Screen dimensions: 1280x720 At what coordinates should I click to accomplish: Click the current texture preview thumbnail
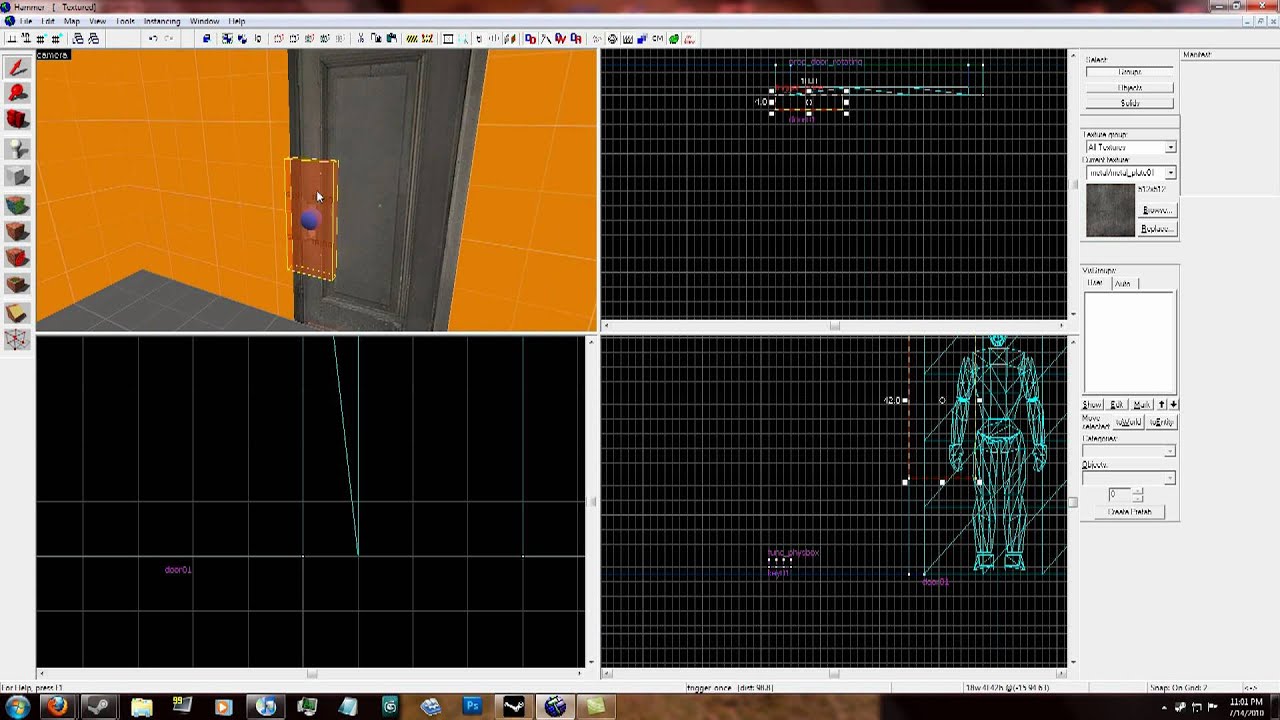[x=1110, y=210]
